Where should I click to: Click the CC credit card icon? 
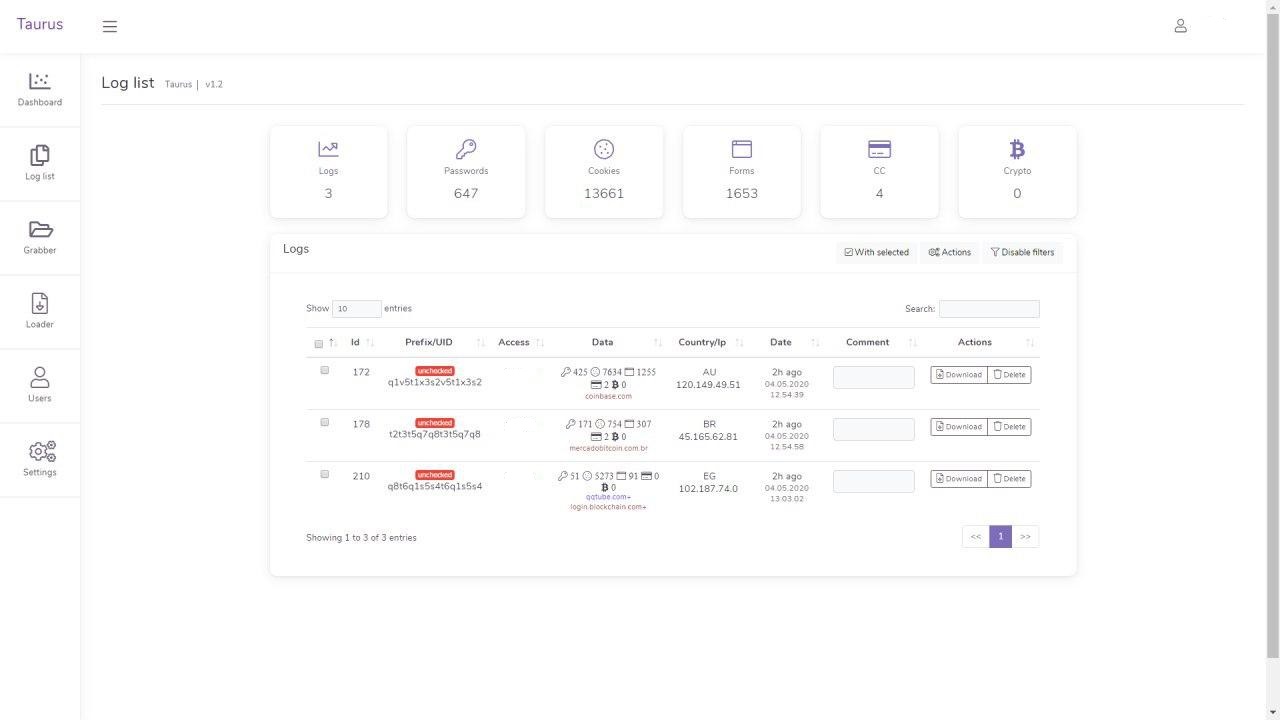[x=879, y=149]
